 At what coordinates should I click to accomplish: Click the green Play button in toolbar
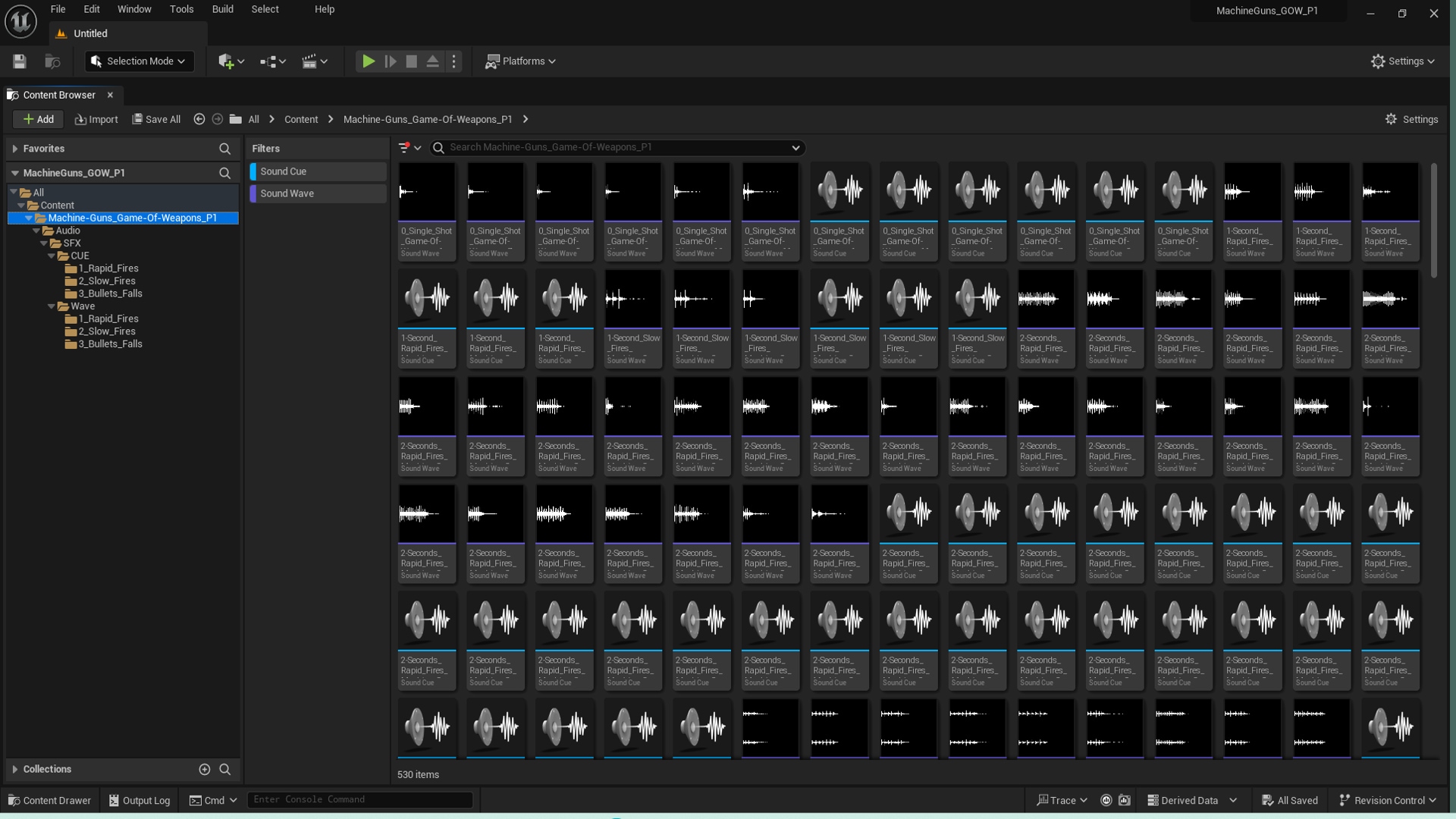pos(368,61)
